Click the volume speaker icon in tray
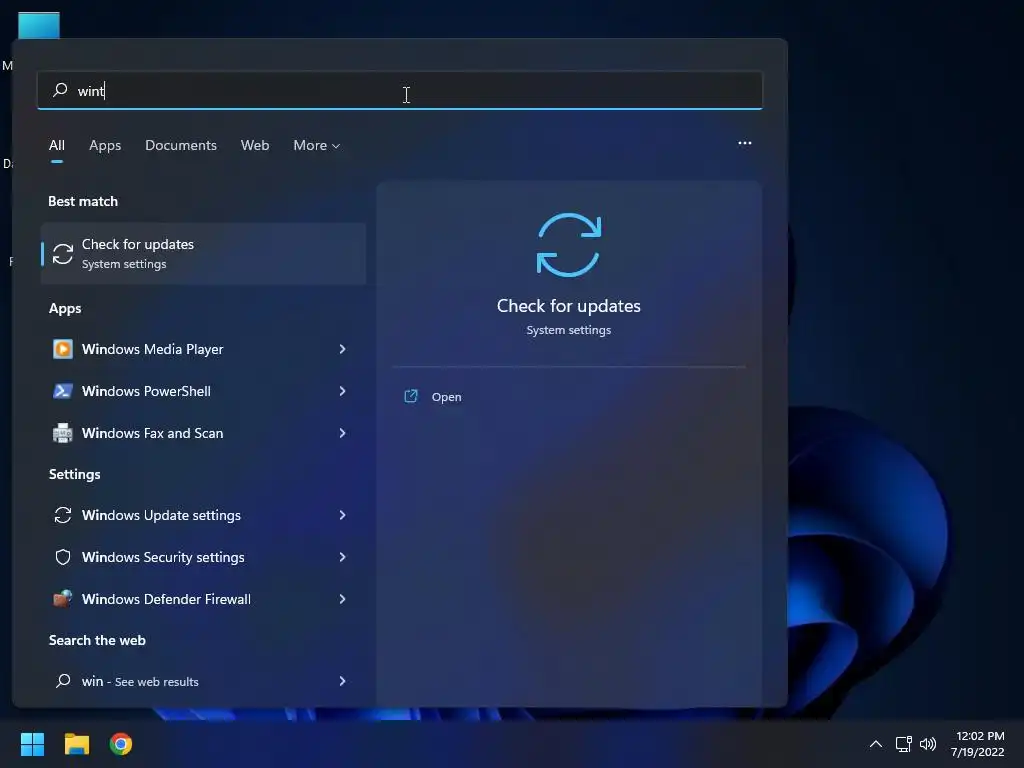Screen dimensions: 1024x768 coord(927,744)
